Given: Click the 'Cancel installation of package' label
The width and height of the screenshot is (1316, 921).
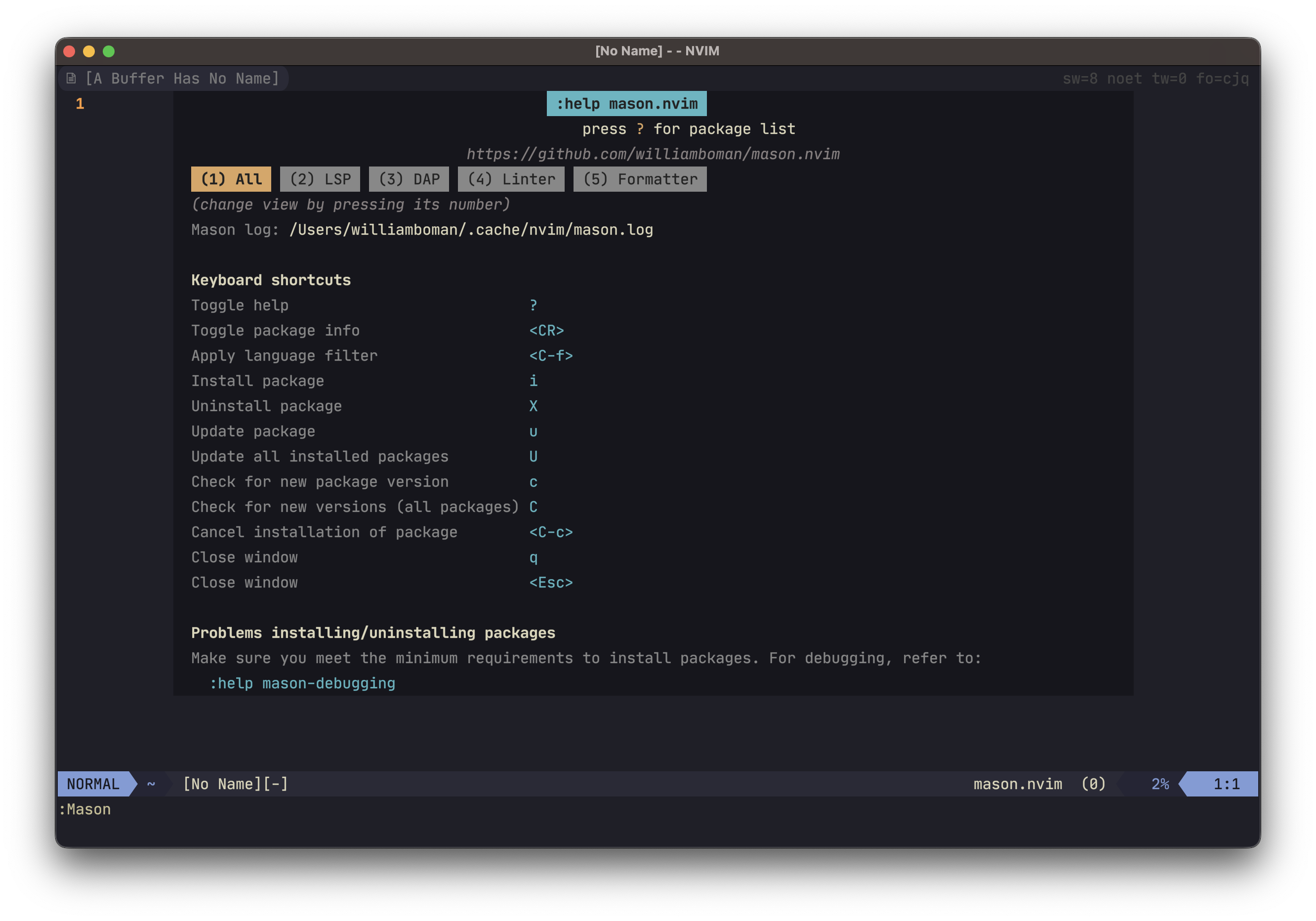Looking at the screenshot, I should point(325,533).
